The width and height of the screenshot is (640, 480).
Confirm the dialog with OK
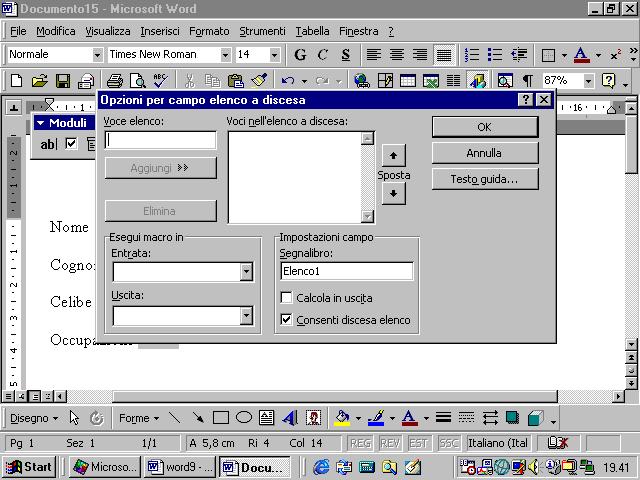pos(485,127)
